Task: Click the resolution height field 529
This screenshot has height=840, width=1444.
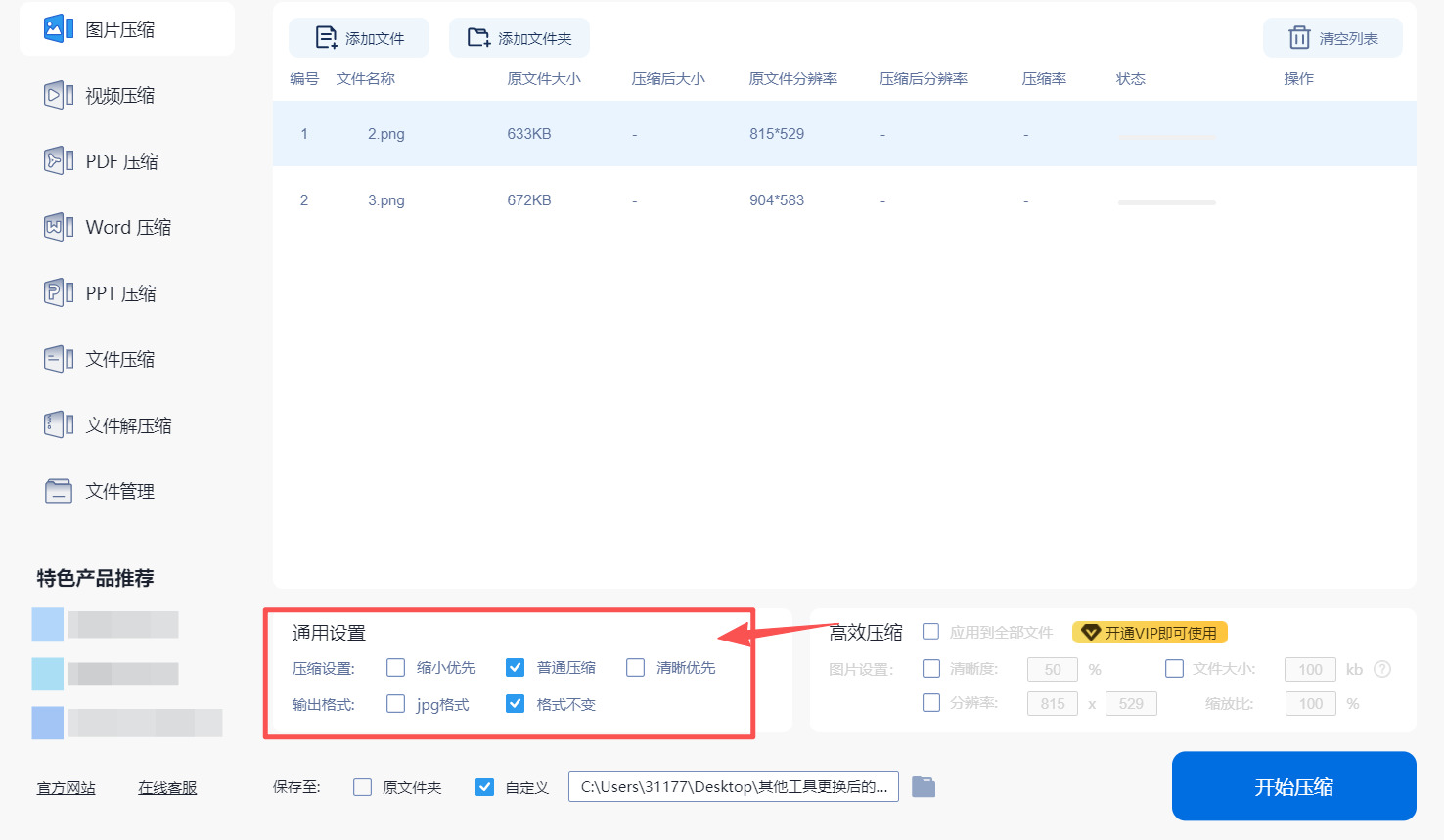Action: tap(1131, 704)
